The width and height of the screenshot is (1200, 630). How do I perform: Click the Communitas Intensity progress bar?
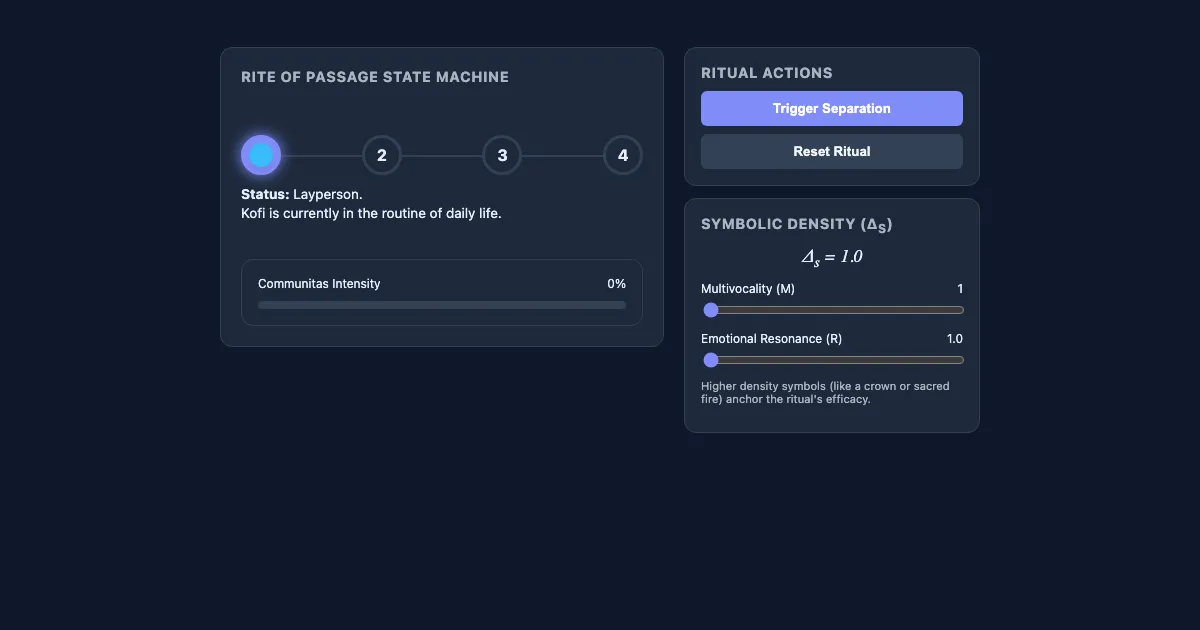click(442, 305)
